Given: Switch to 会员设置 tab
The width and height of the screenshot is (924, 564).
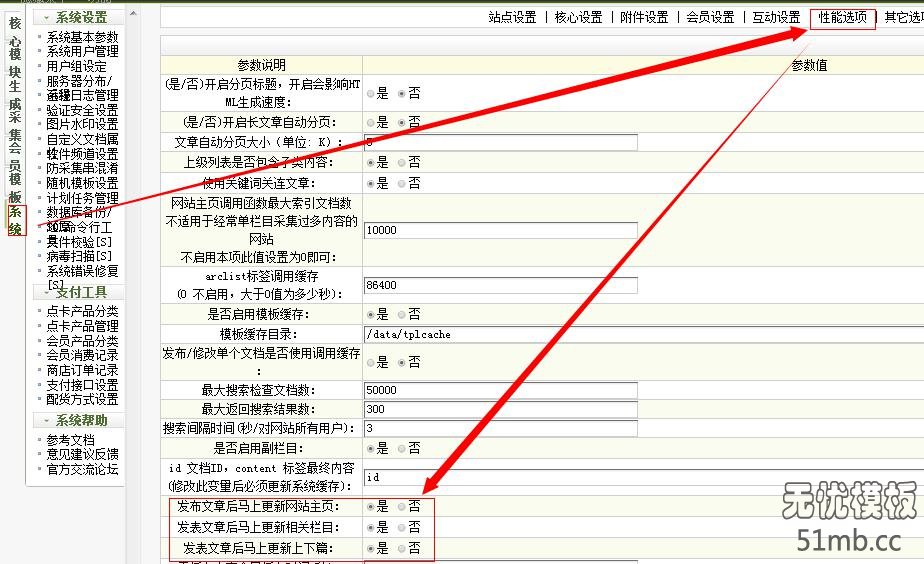Looking at the screenshot, I should (710, 18).
